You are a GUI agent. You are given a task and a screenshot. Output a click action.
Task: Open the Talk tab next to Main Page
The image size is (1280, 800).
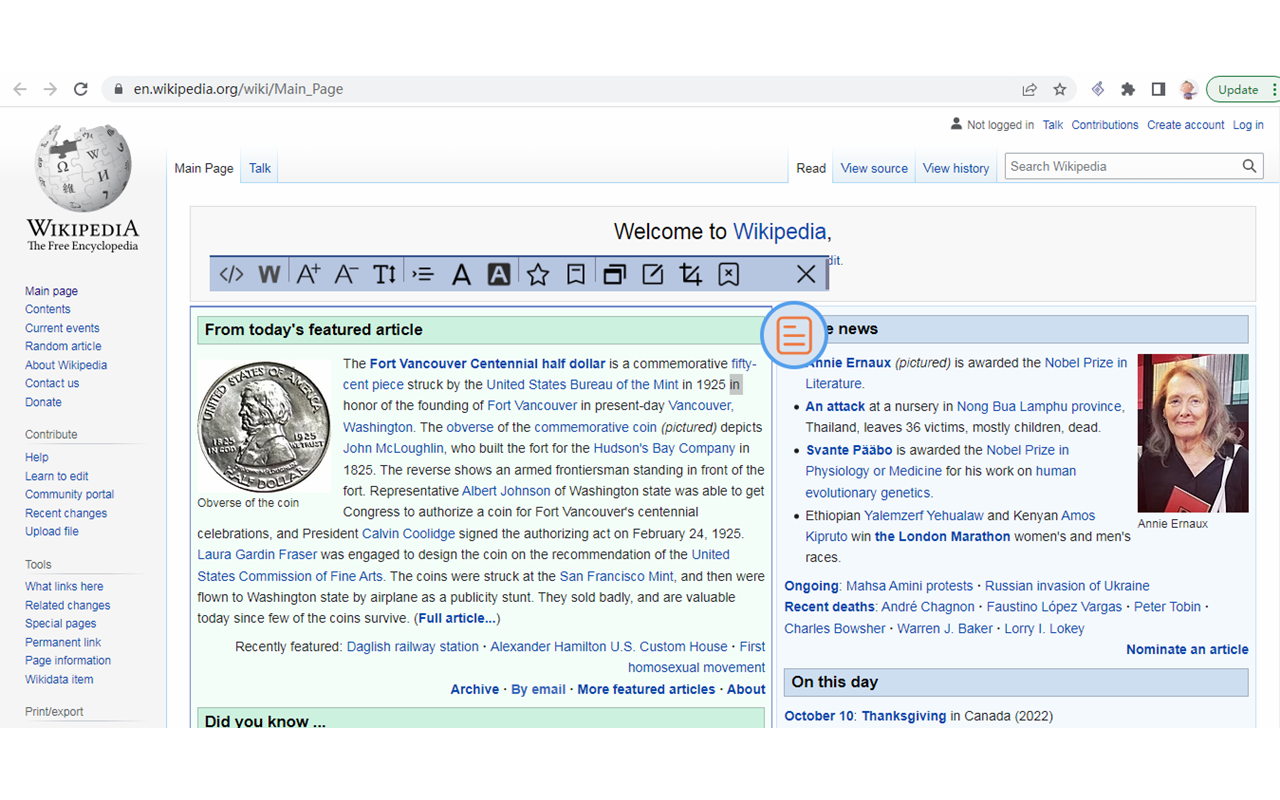pyautogui.click(x=260, y=168)
